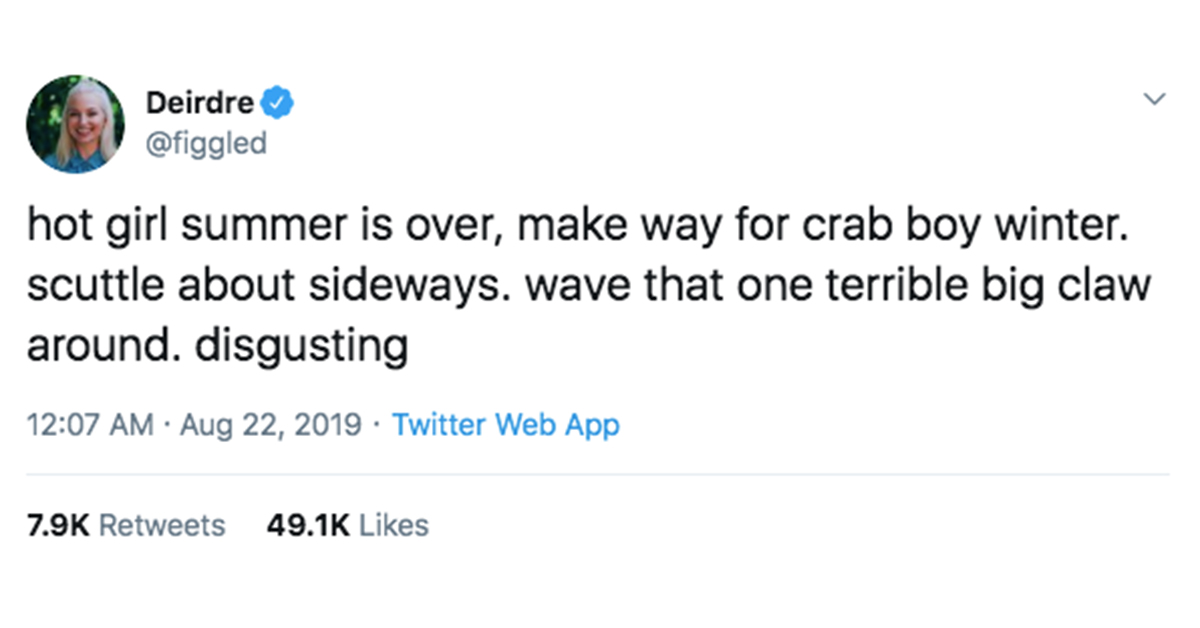The height and width of the screenshot is (628, 1200).
Task: Click the word around in last line
Action: pos(105,345)
